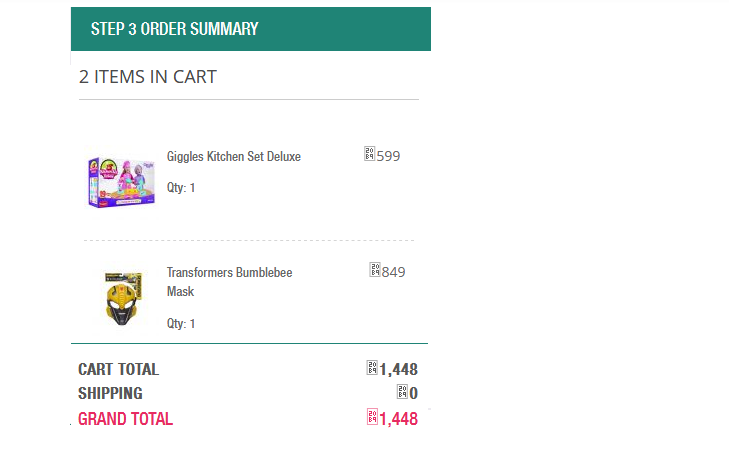Click the Cart Total label

point(118,369)
